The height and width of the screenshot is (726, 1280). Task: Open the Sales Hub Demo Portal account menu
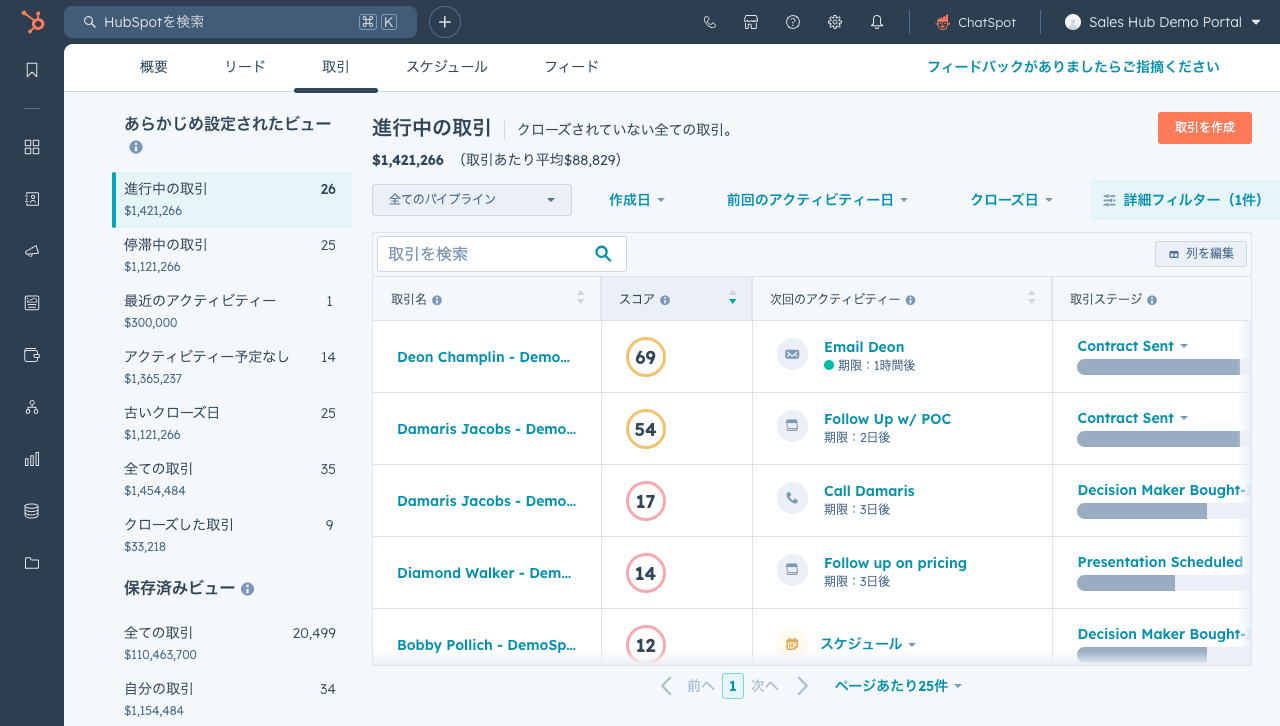tap(1163, 22)
